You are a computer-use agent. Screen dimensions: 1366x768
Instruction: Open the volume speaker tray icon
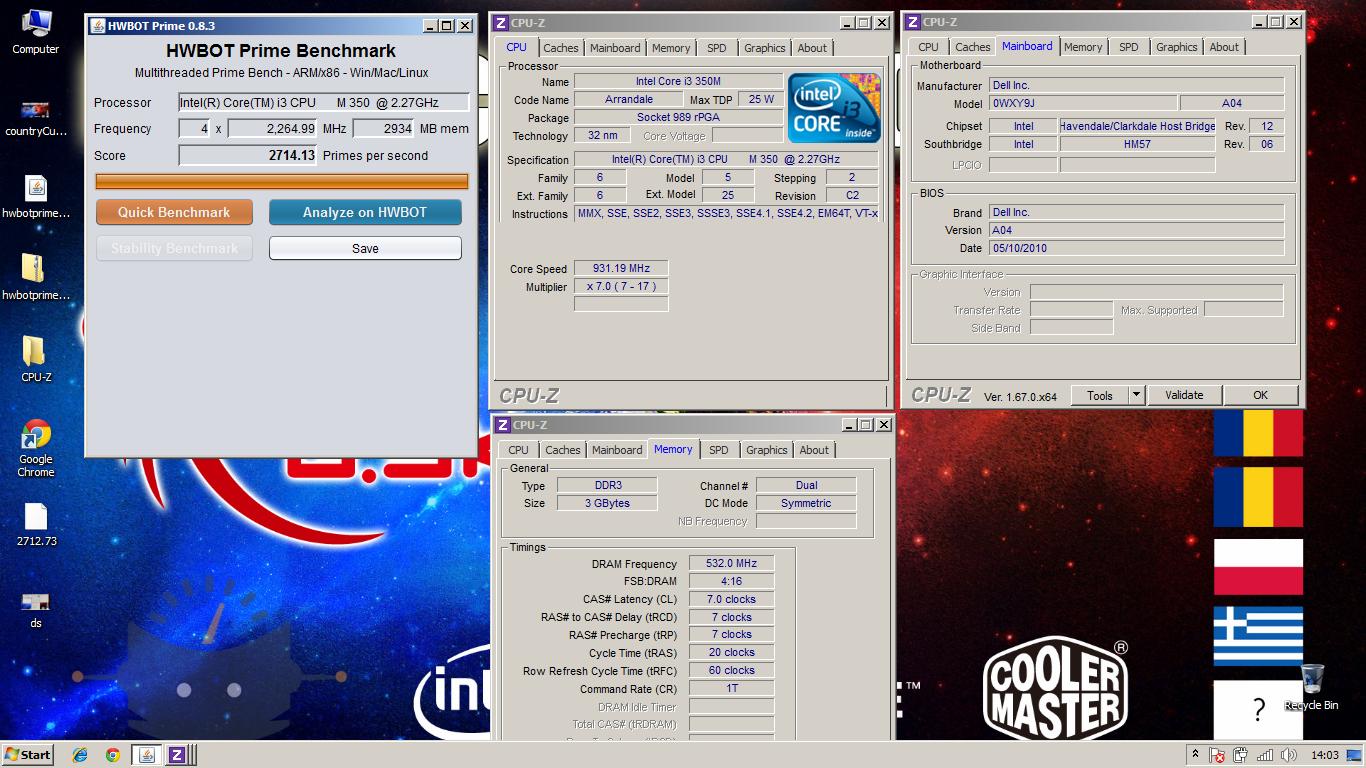click(x=1289, y=755)
